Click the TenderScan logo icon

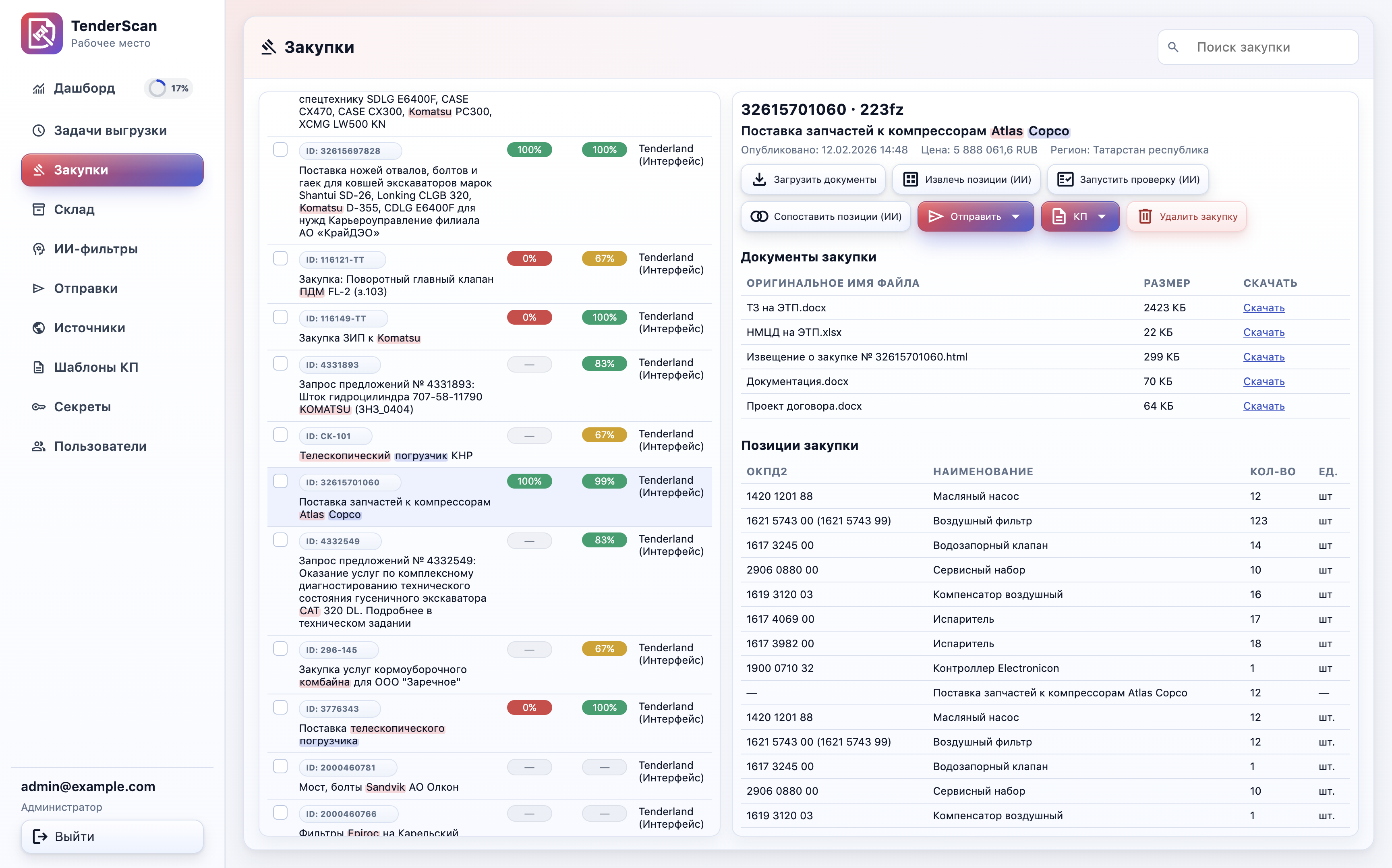click(x=41, y=33)
